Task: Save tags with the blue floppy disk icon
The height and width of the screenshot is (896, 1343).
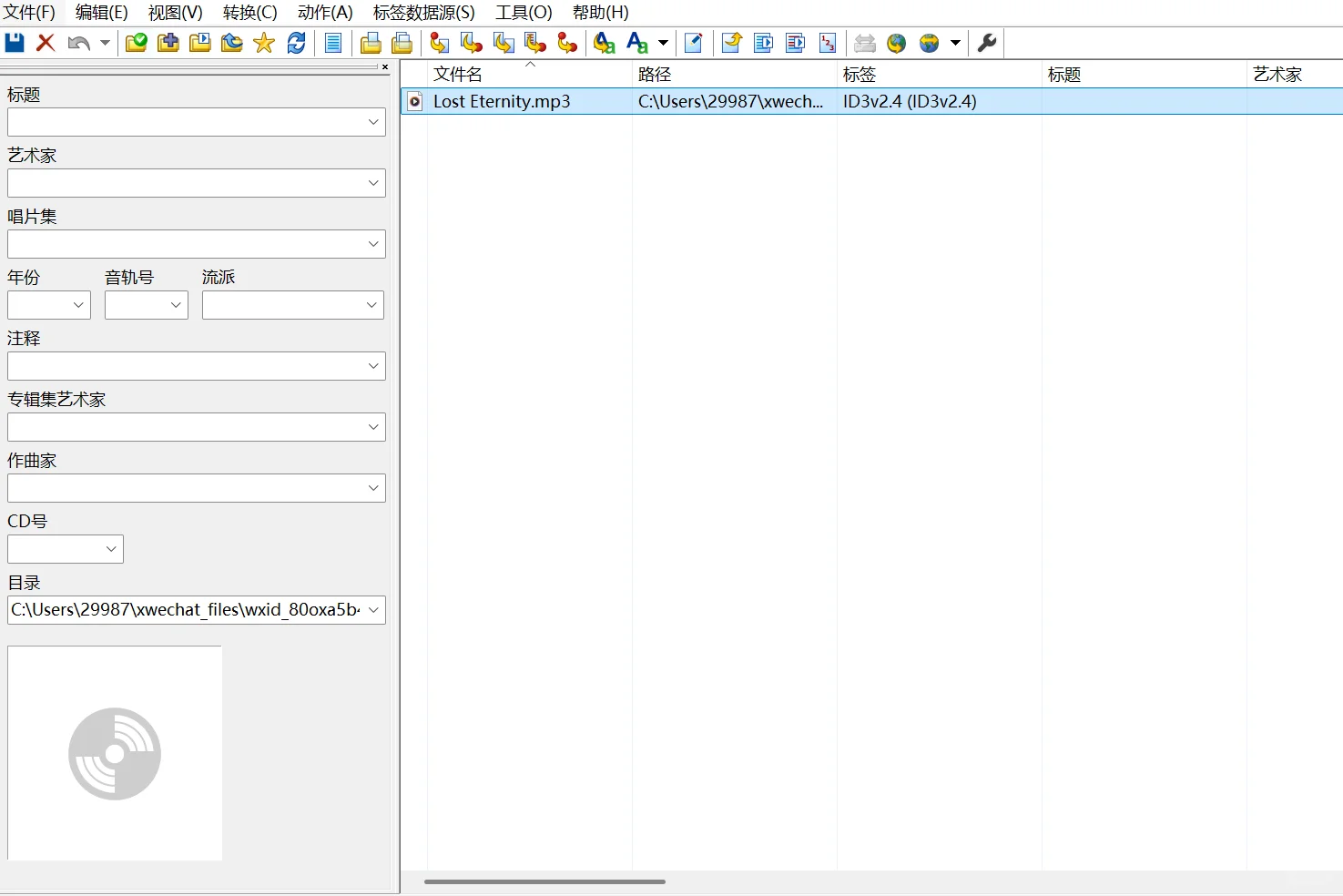Action: (x=15, y=43)
